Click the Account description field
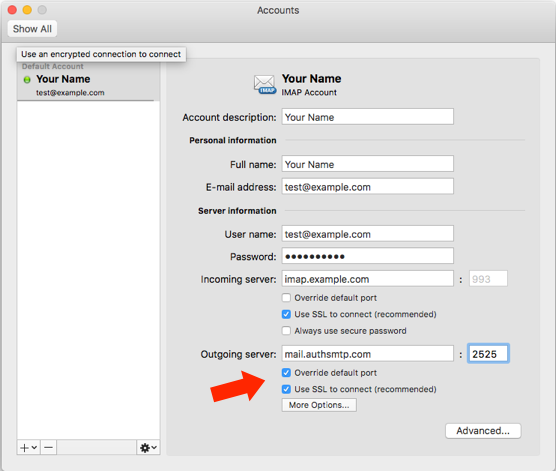 [367, 117]
